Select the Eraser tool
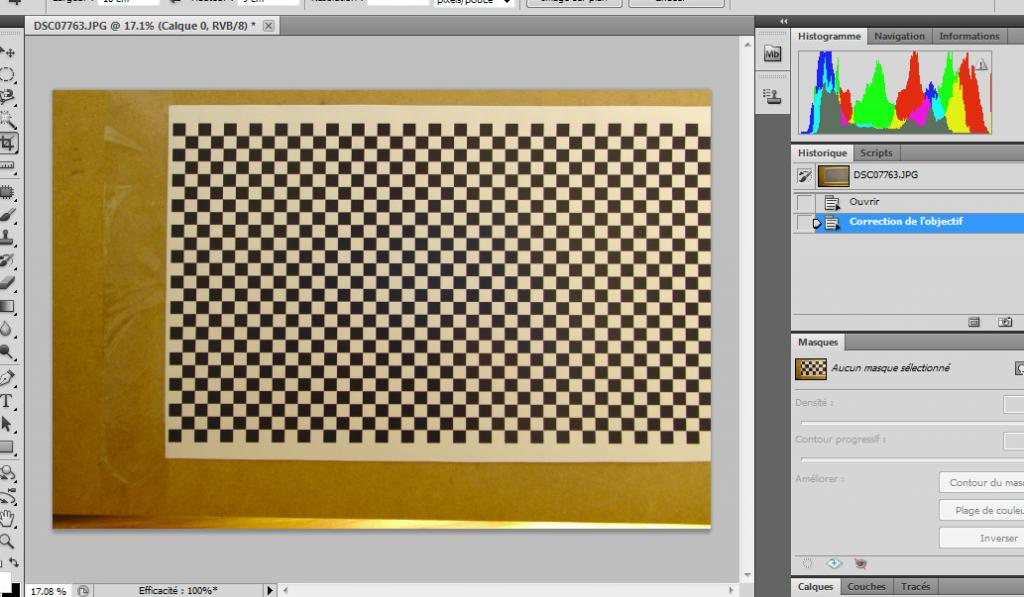1024x597 pixels. [7, 283]
